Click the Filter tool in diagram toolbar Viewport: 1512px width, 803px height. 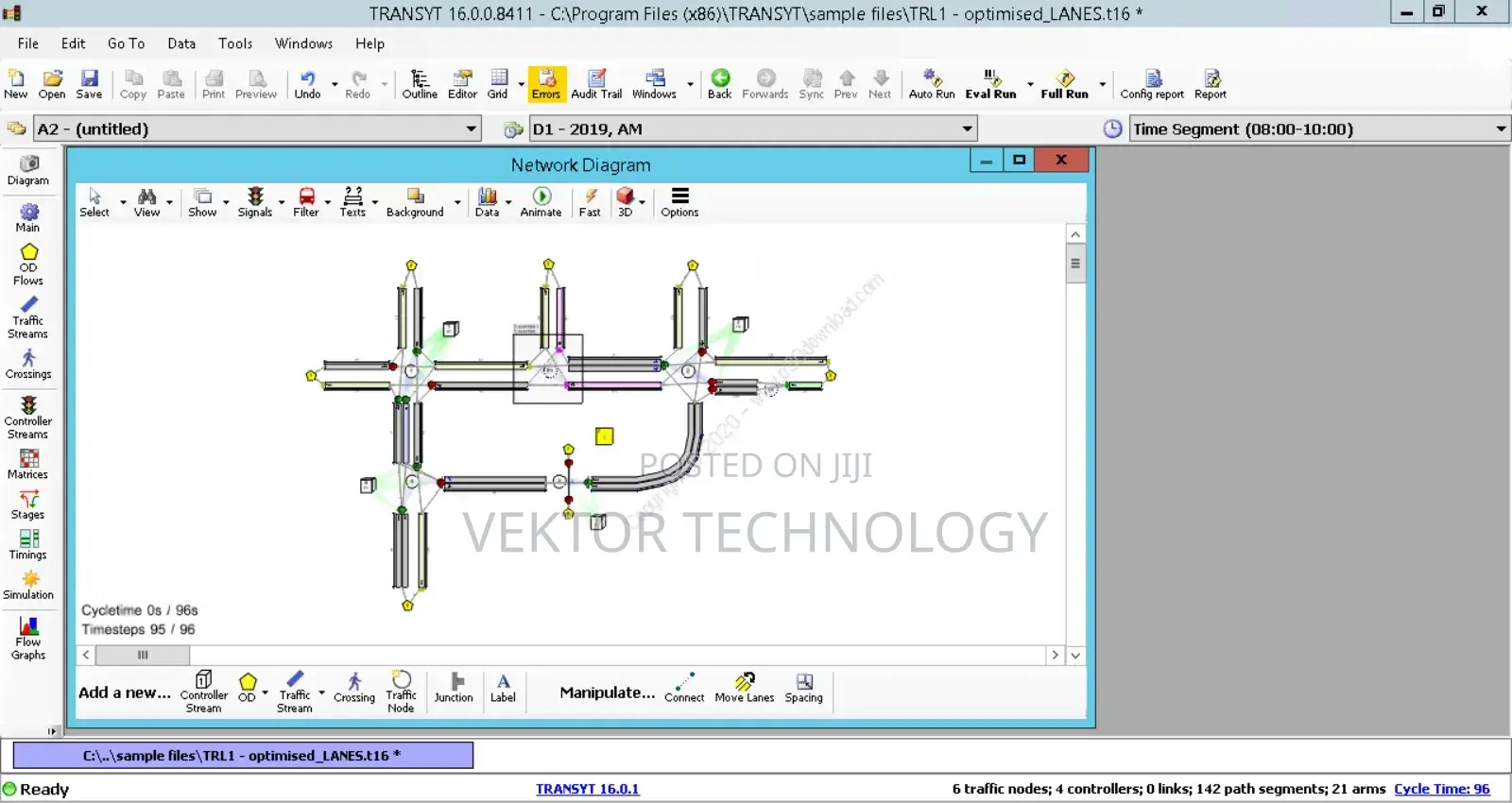306,202
